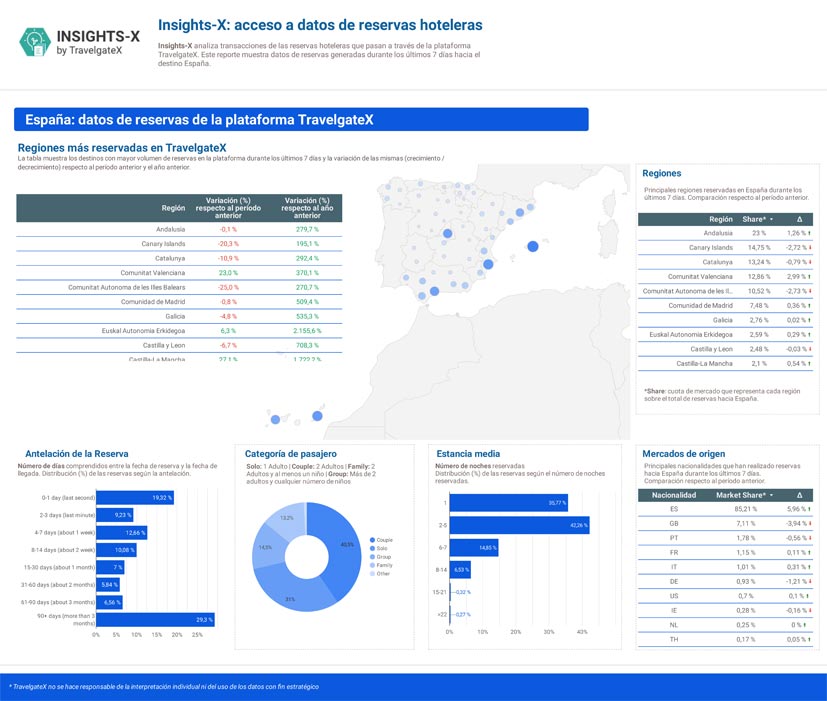Select the 'Andalusia' row in the variation table
Screen dimensions: 827x701
179,229
